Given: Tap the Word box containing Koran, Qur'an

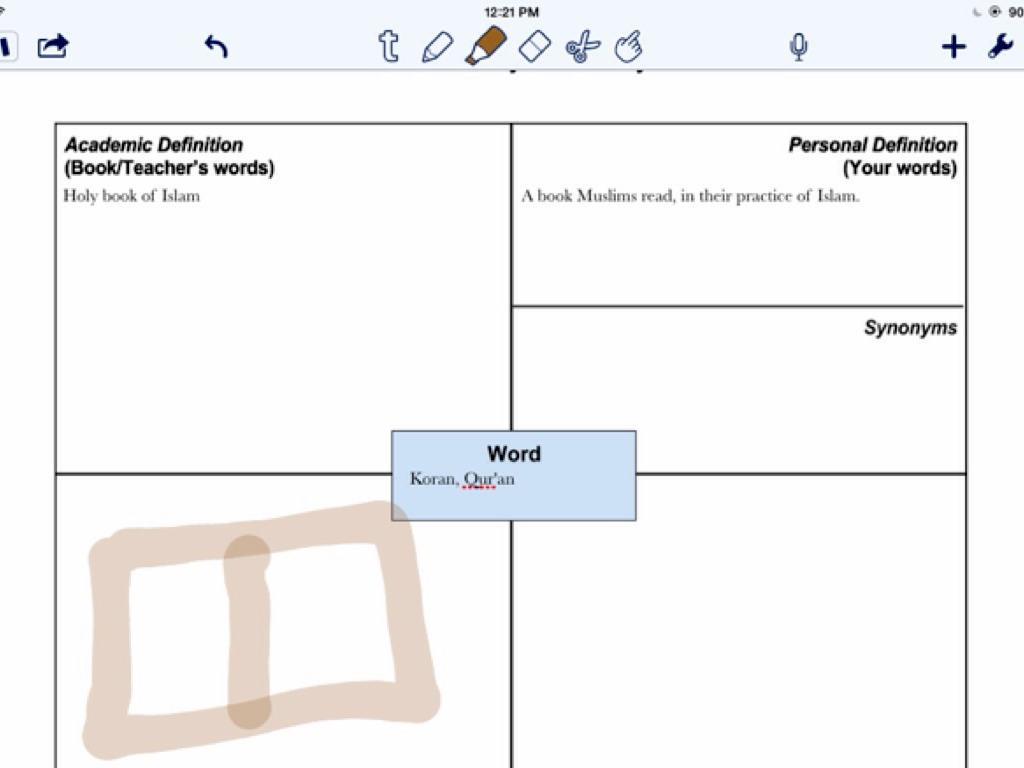Looking at the screenshot, I should 513,475.
